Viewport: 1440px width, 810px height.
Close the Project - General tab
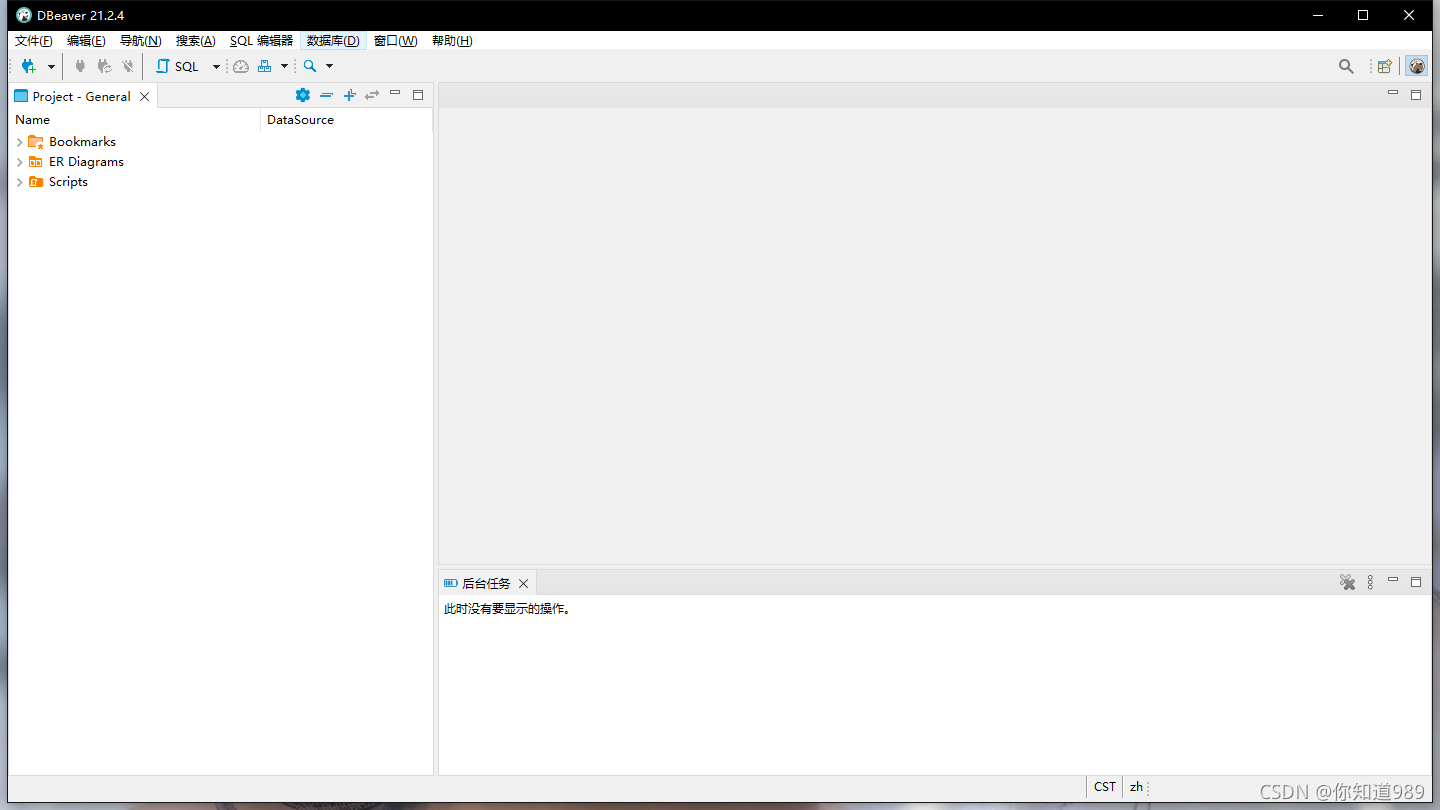point(144,97)
